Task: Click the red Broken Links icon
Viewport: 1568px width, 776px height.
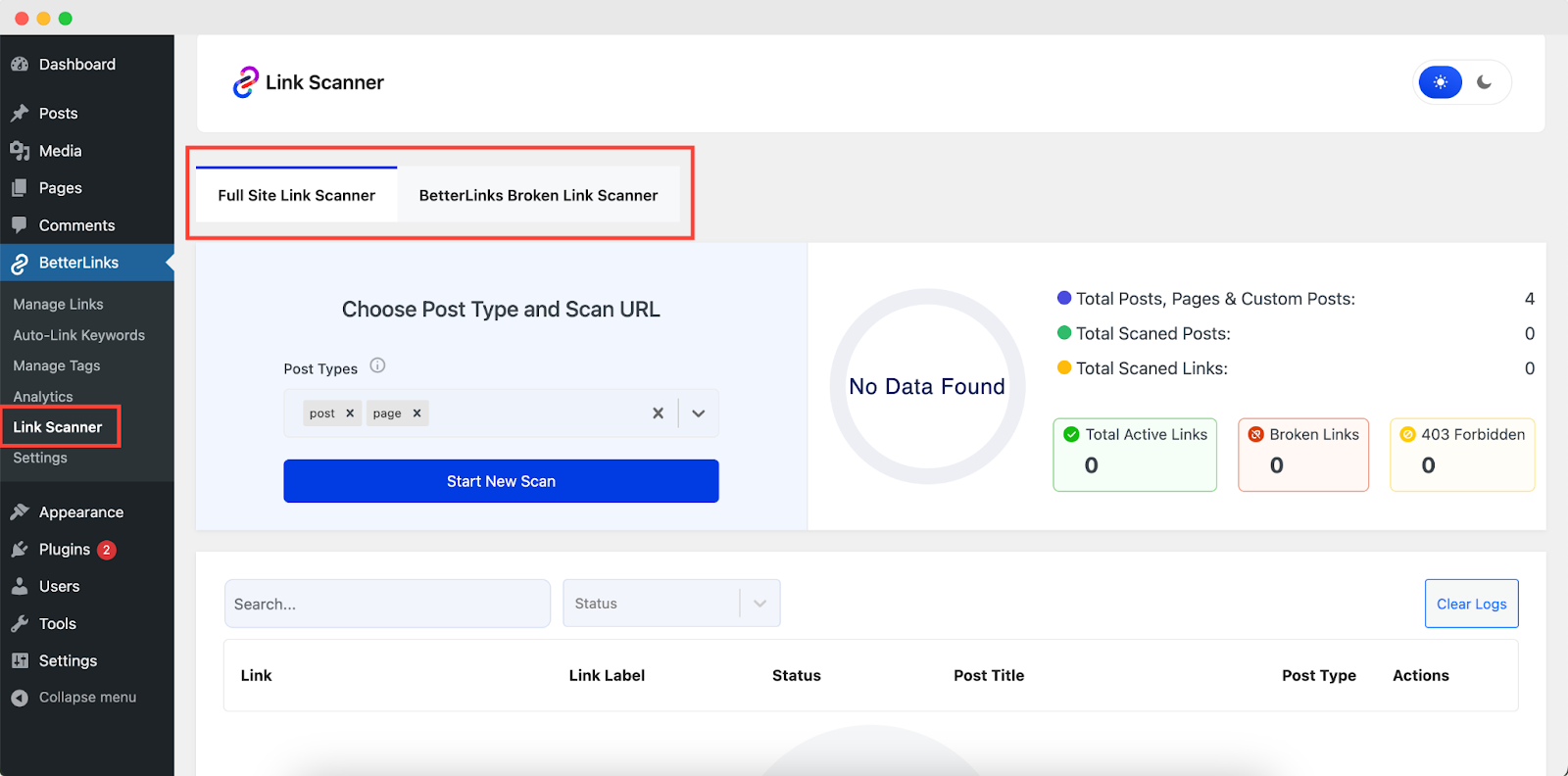Action: click(1255, 434)
